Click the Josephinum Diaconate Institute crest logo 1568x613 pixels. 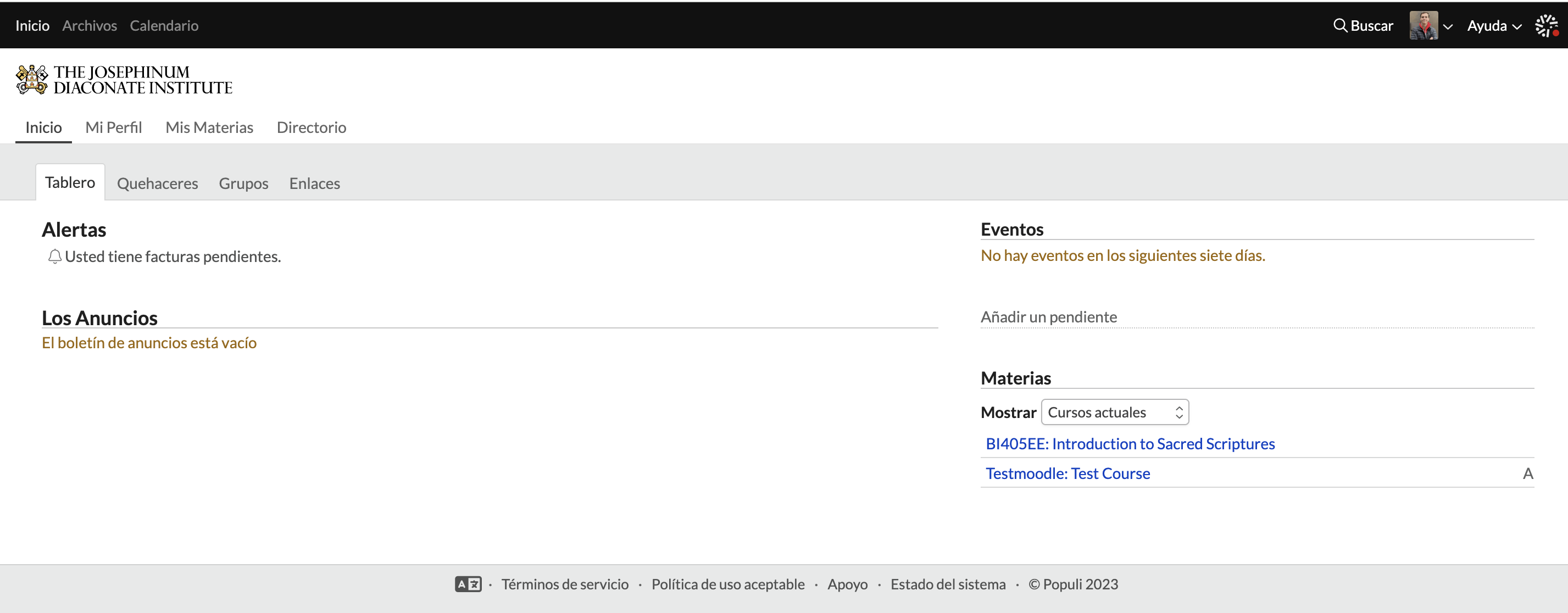pyautogui.click(x=32, y=80)
